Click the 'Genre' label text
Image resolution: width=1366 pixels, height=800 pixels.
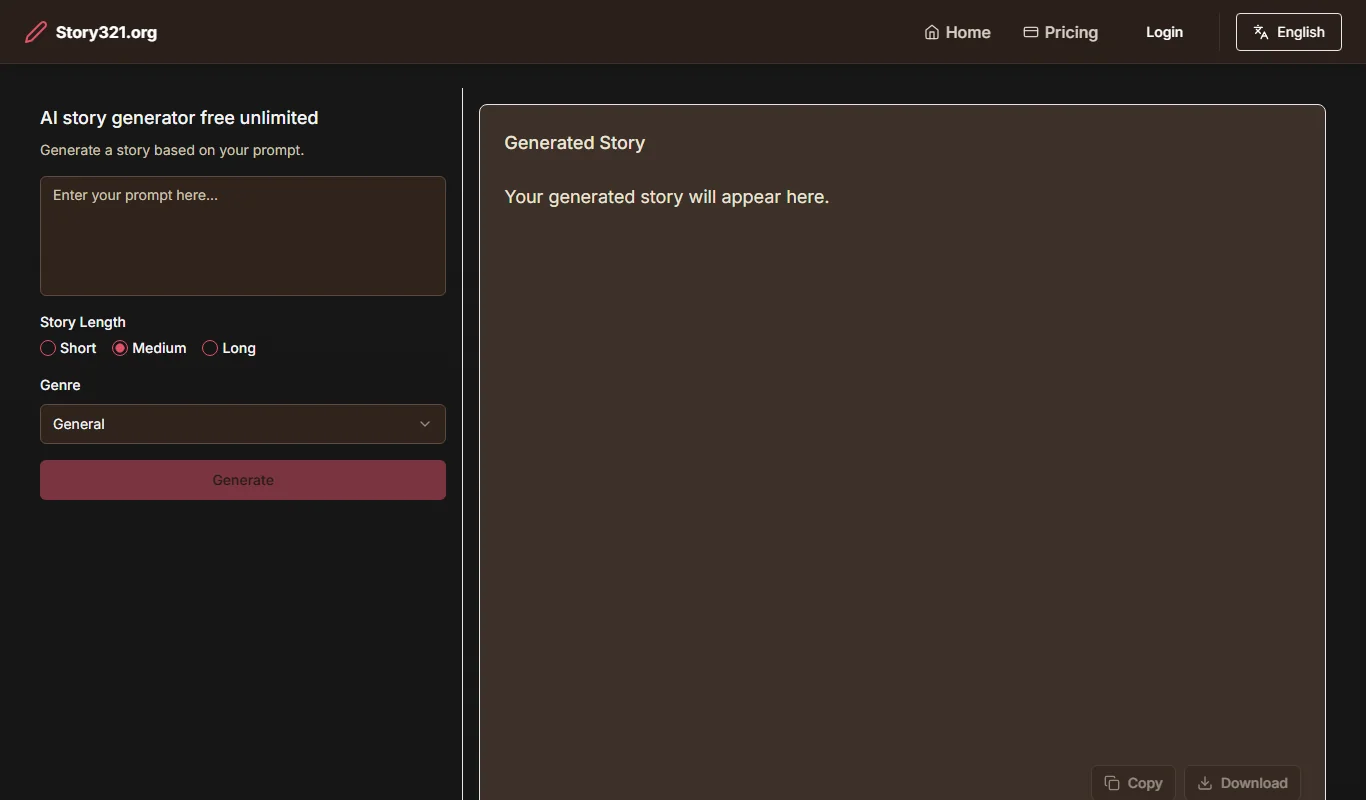click(x=60, y=385)
